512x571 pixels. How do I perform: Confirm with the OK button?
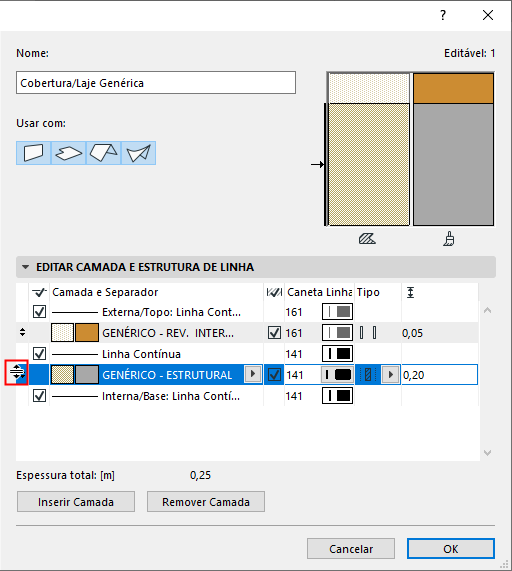click(x=450, y=549)
